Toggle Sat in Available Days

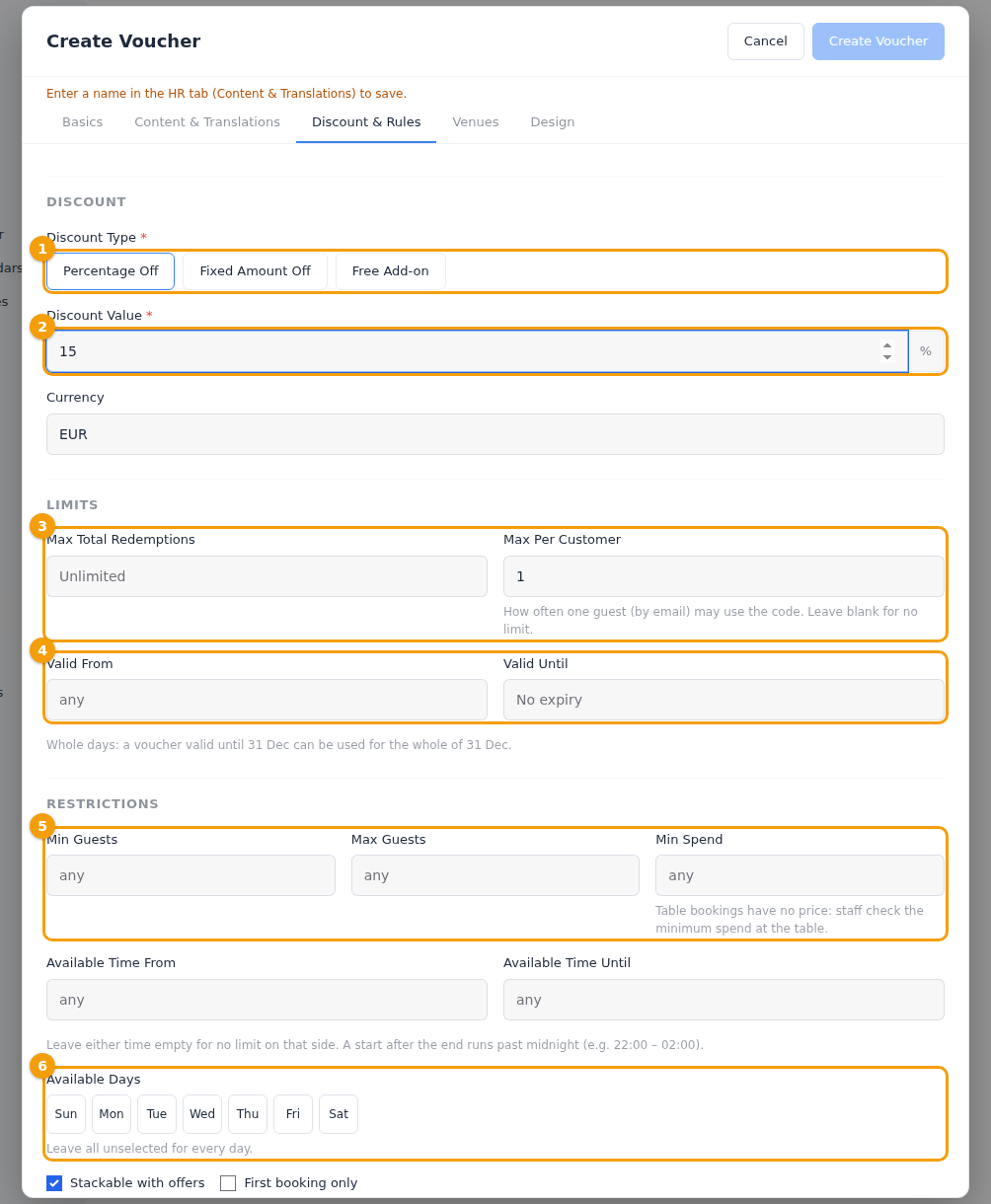pos(339,1114)
